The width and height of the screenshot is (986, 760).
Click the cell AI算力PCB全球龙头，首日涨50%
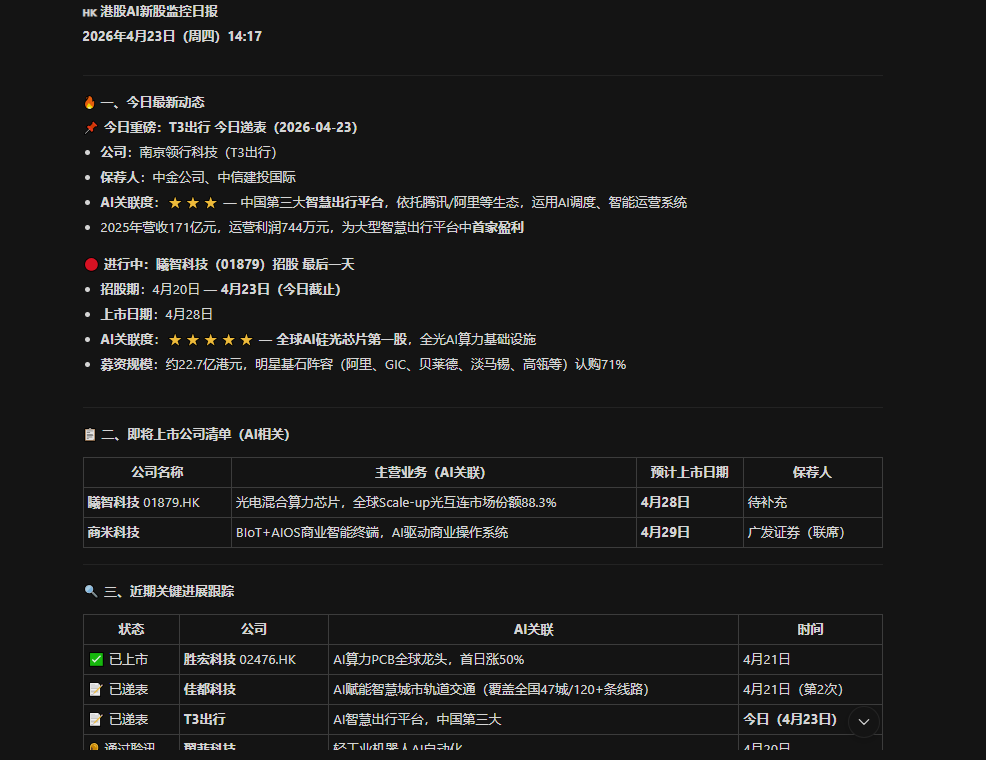(533, 660)
